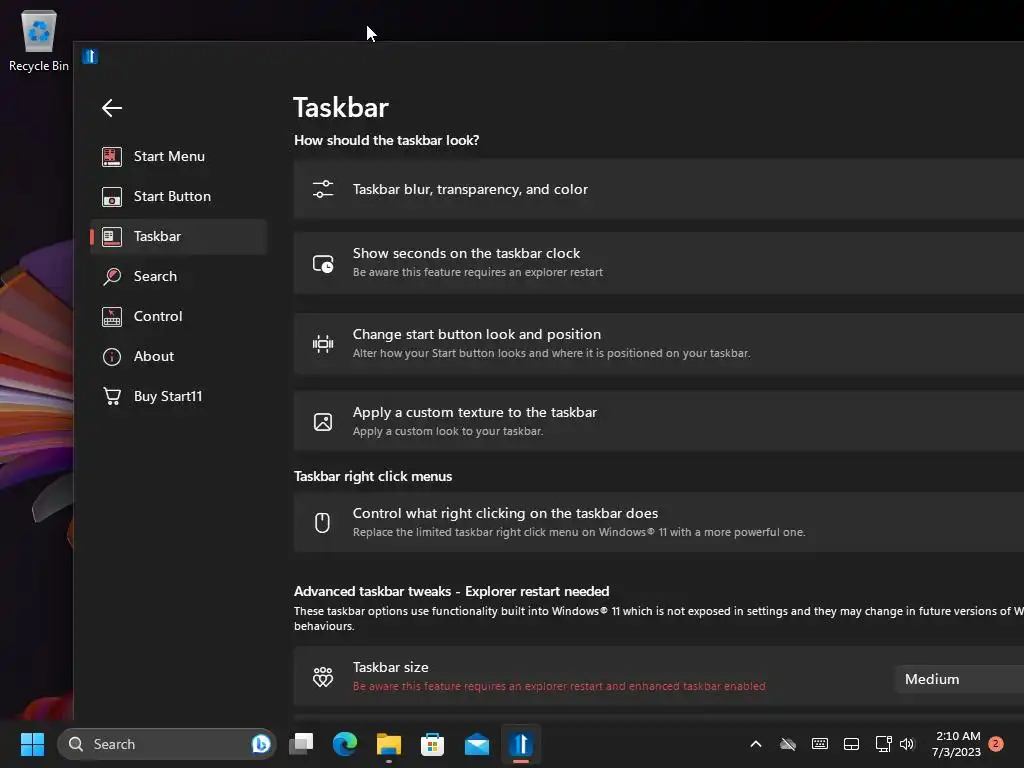Open Apply a custom texture to the taskbar
This screenshot has width=1024, height=768.
(x=659, y=421)
